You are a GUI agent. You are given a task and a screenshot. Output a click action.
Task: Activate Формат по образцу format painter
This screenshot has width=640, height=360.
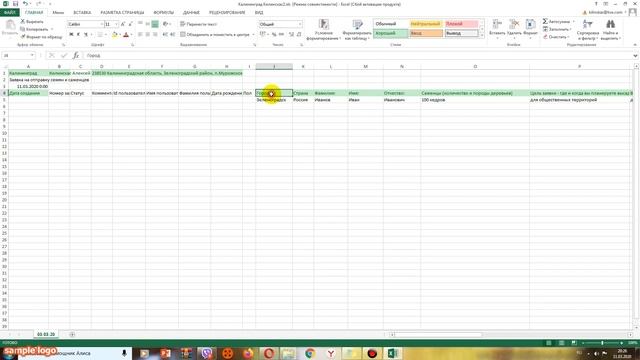point(41,37)
